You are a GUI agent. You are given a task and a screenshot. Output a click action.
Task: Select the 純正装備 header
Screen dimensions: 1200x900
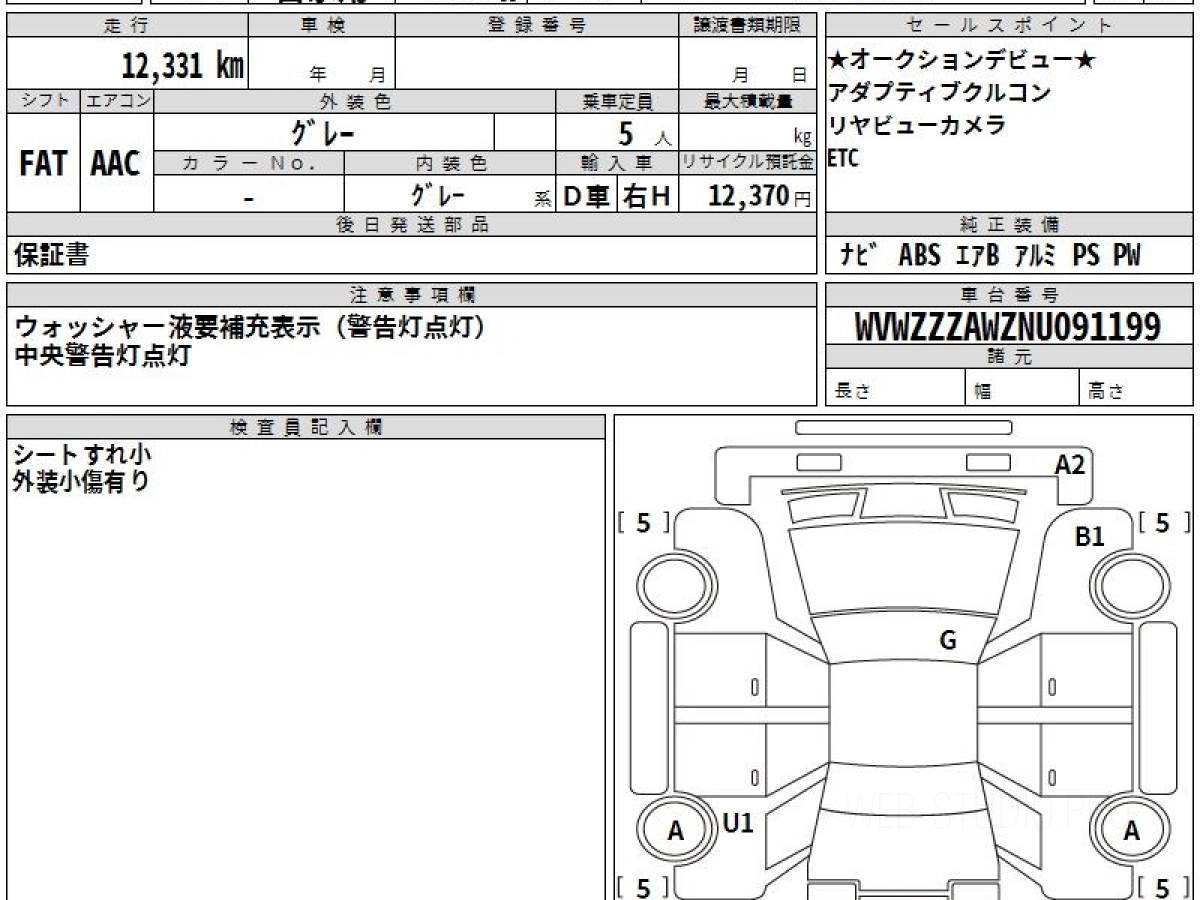(1010, 225)
